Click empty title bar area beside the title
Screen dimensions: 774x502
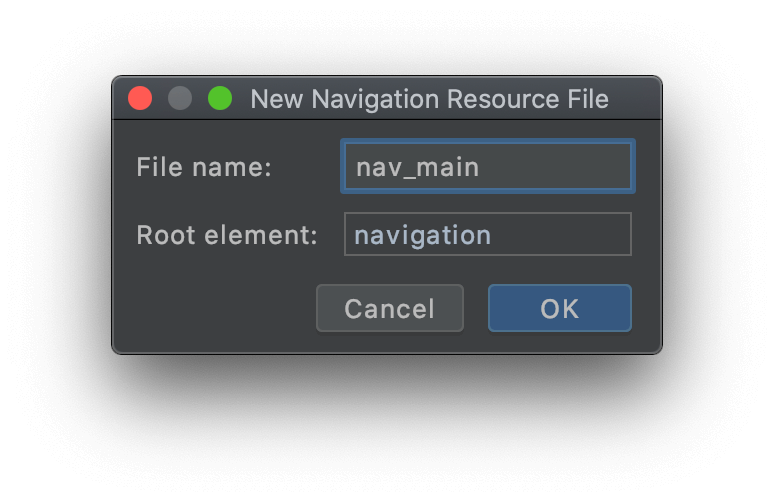click(635, 99)
